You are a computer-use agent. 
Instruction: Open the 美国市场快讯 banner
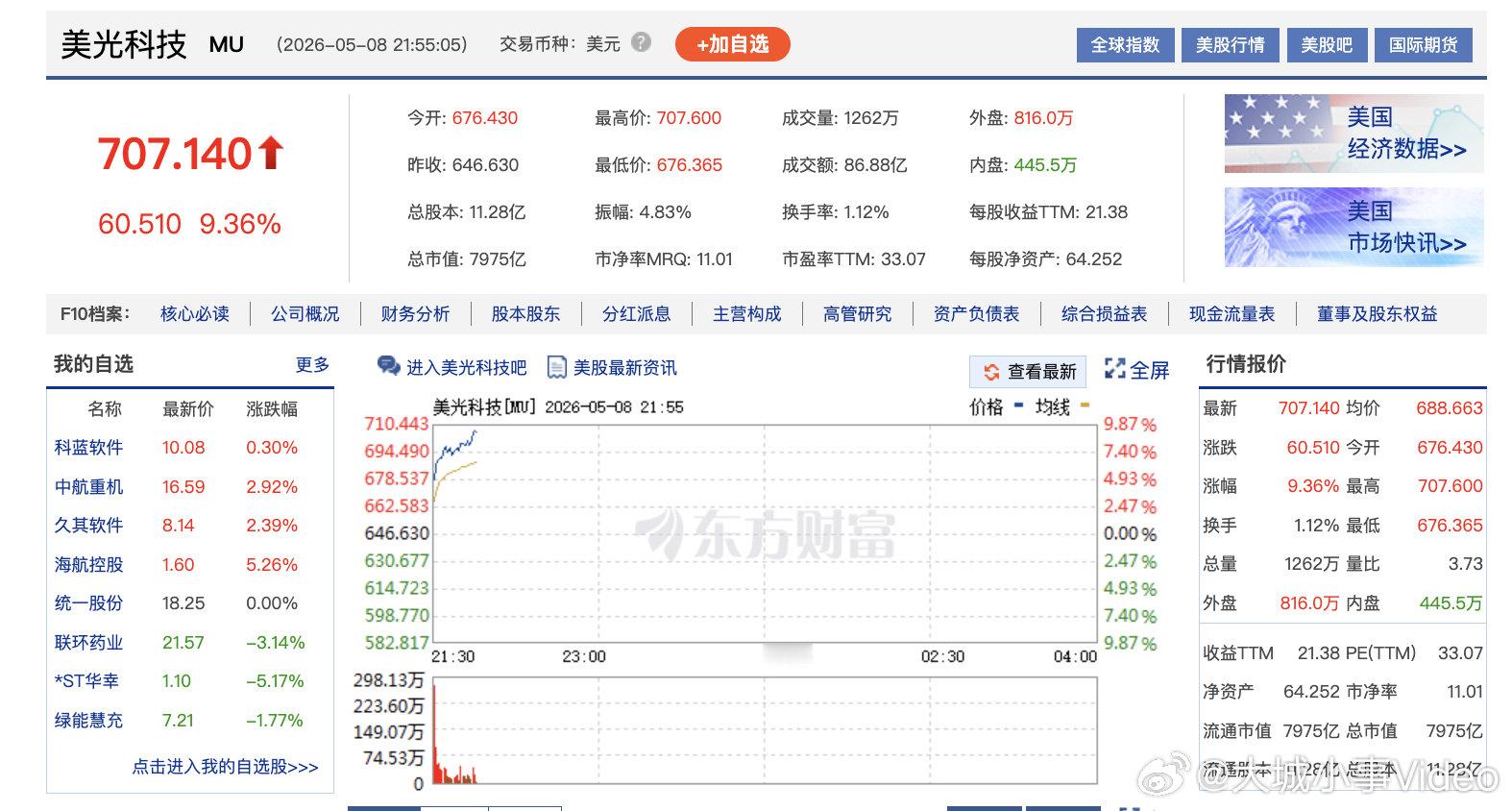click(1353, 227)
